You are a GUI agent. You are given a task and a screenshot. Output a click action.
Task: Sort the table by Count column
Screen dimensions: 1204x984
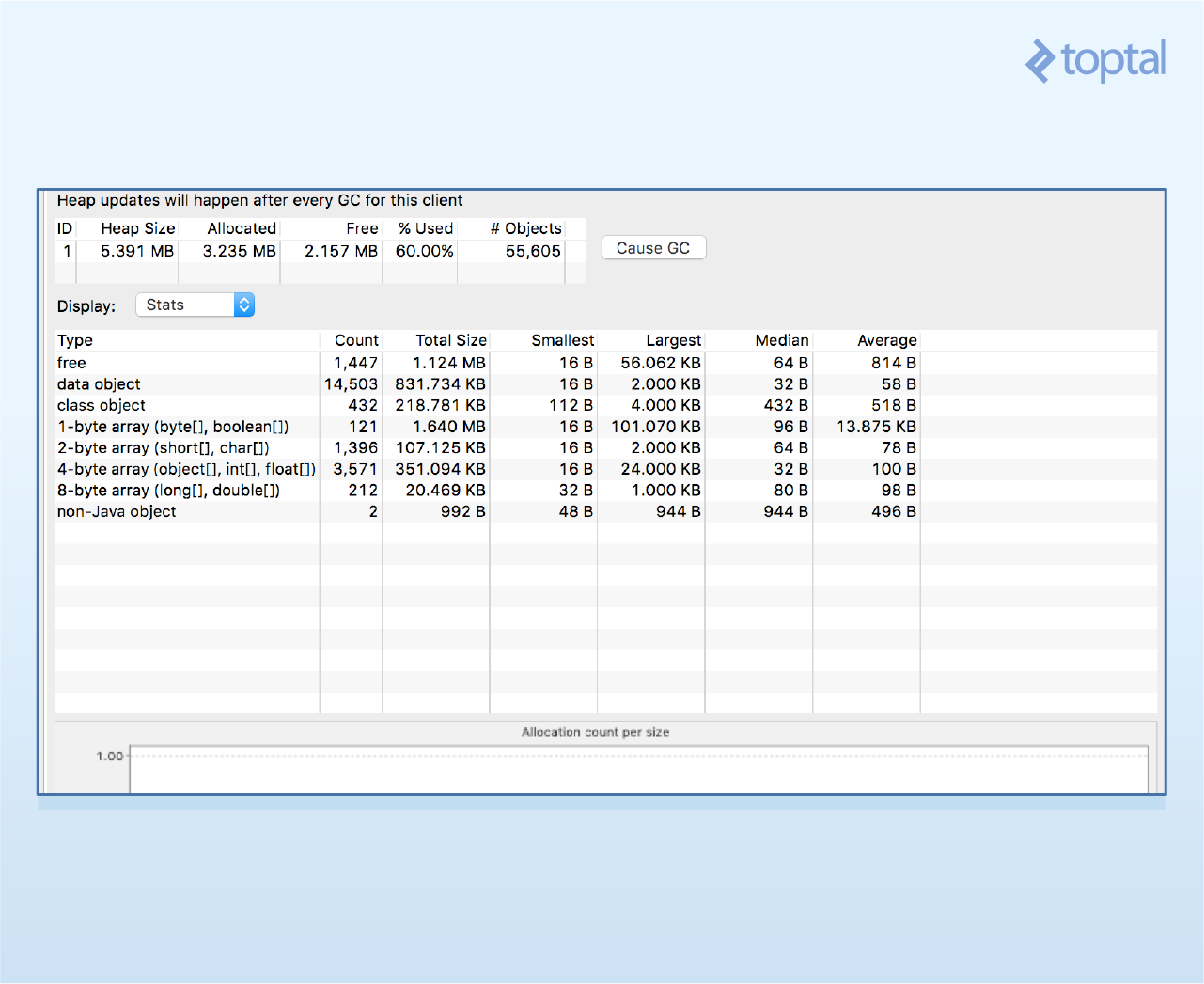click(355, 340)
